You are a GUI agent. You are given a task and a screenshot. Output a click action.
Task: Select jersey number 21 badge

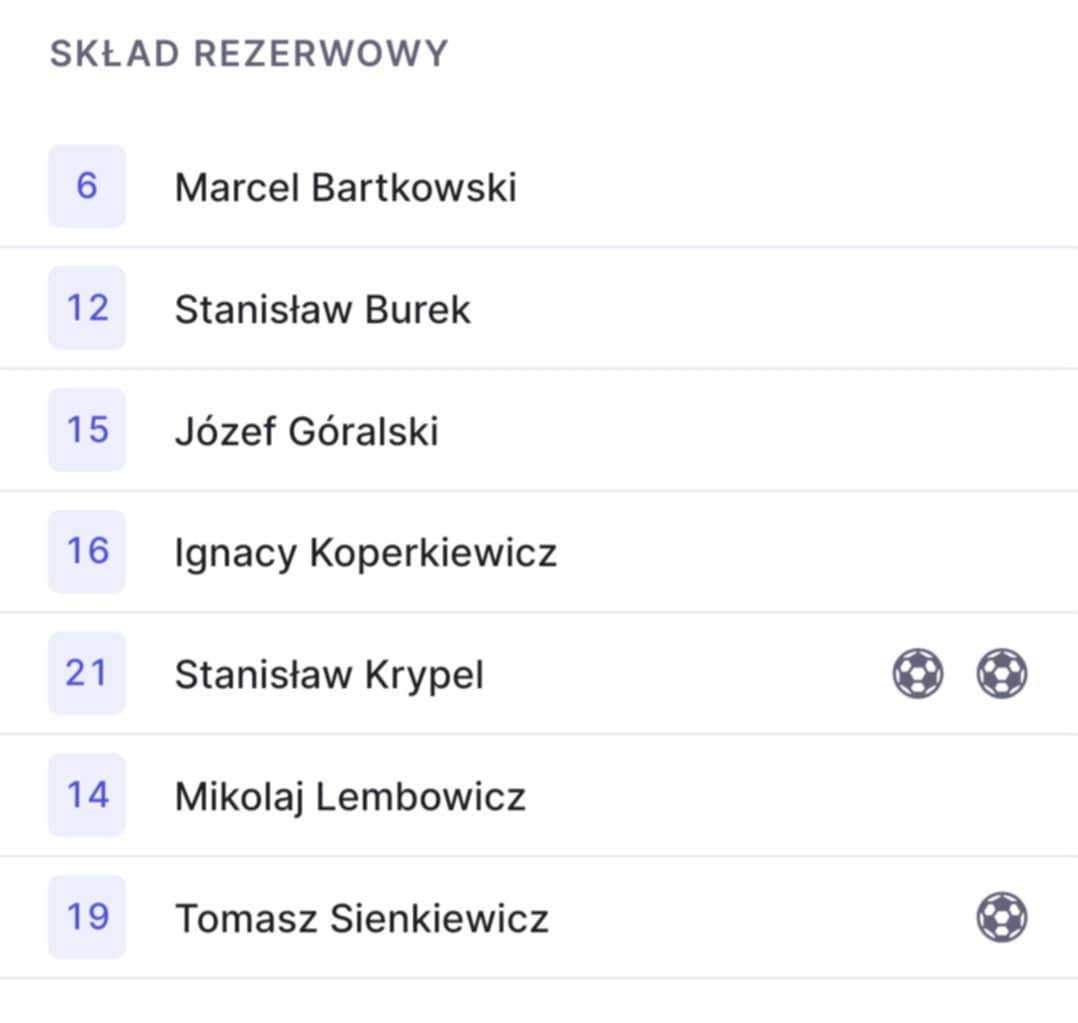pyautogui.click(x=87, y=673)
